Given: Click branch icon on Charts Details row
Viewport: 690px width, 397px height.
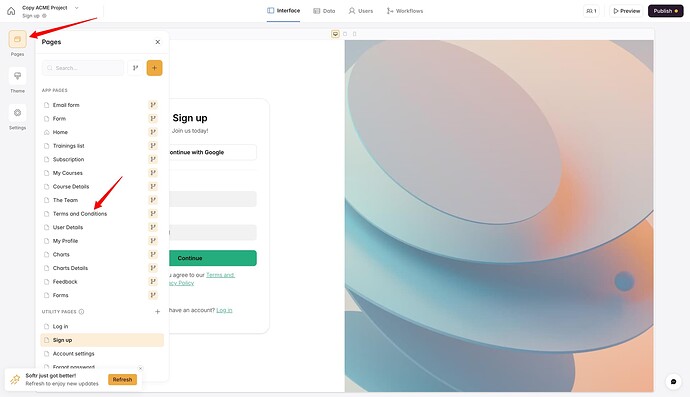Looking at the screenshot, I should coord(153,268).
